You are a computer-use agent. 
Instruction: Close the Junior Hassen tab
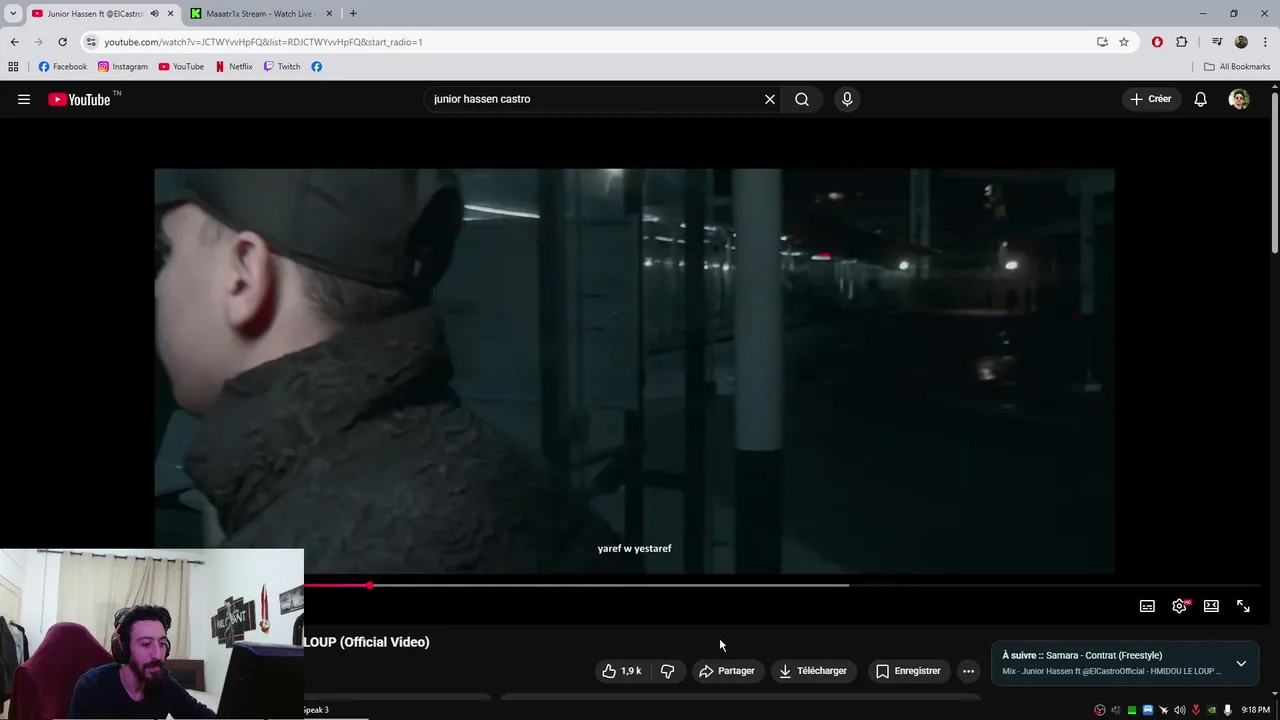pyautogui.click(x=171, y=14)
